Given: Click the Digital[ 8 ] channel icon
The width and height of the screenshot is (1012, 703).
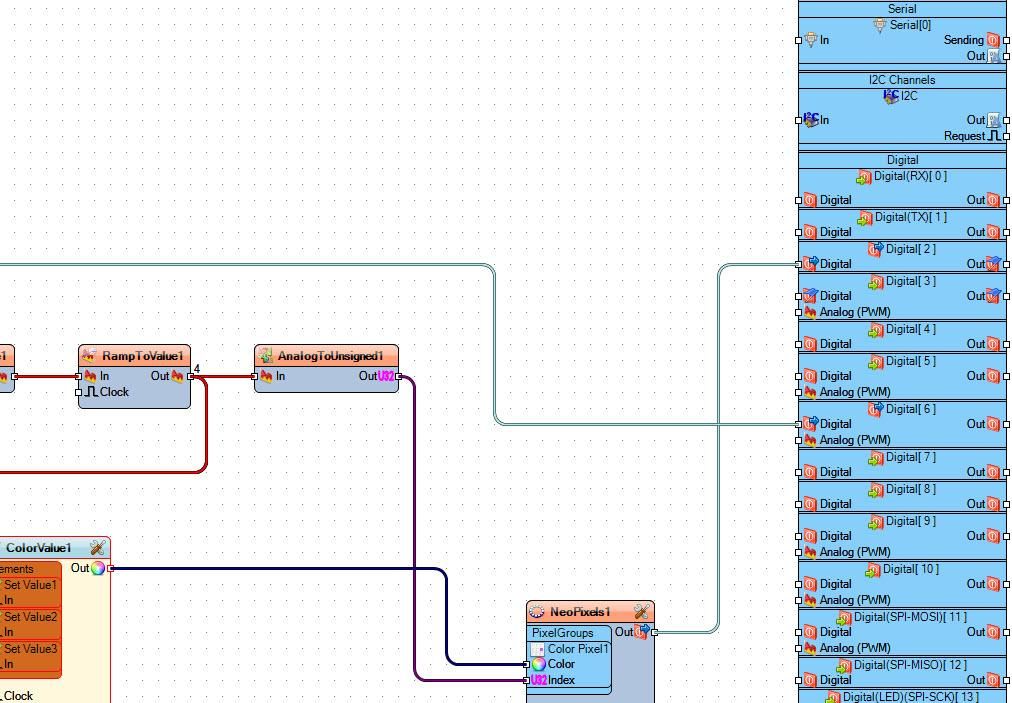Looking at the screenshot, I should (876, 490).
